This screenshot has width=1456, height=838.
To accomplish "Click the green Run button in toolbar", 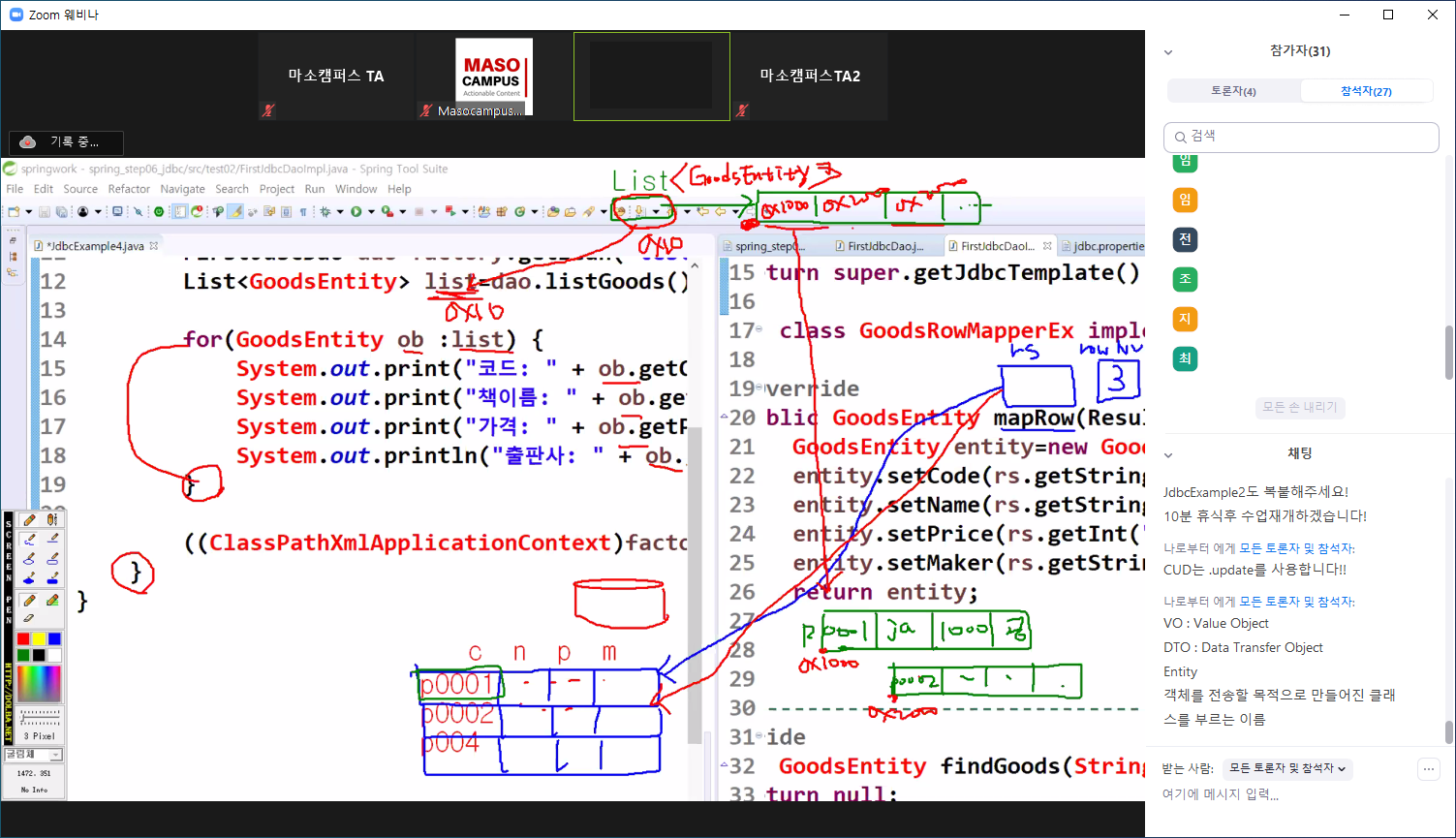I will tap(356, 211).
